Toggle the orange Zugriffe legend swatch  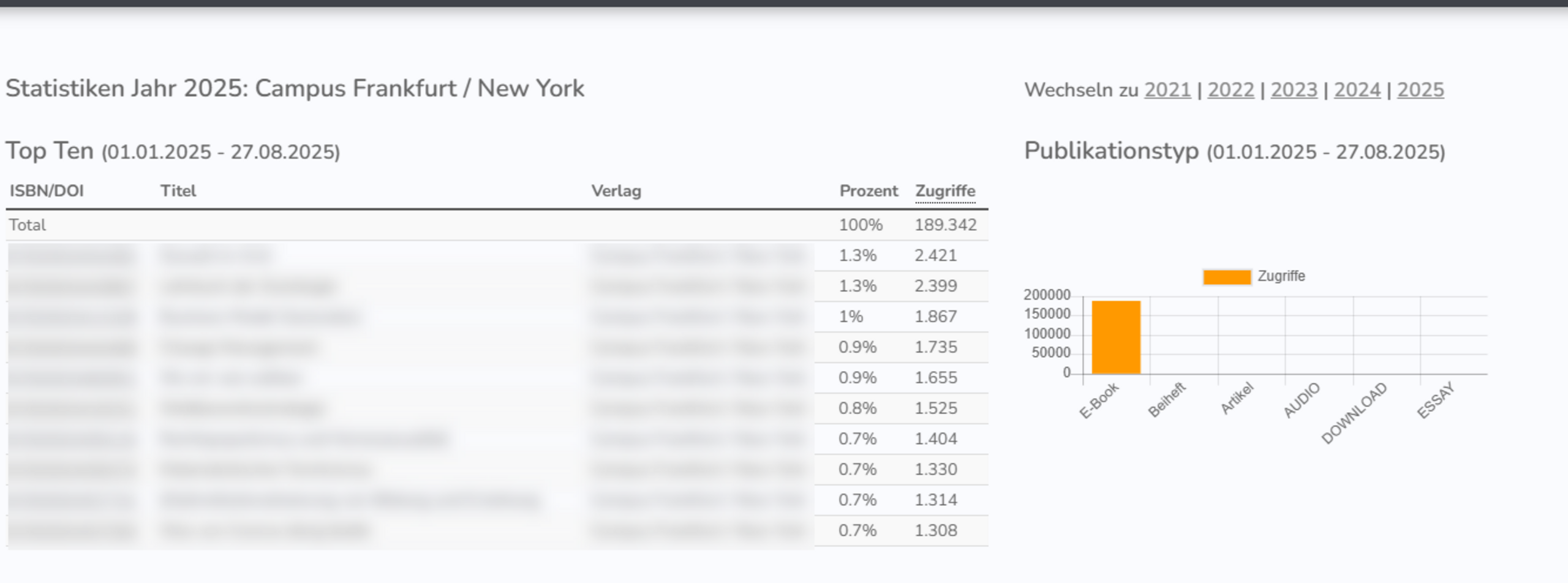[1227, 277]
